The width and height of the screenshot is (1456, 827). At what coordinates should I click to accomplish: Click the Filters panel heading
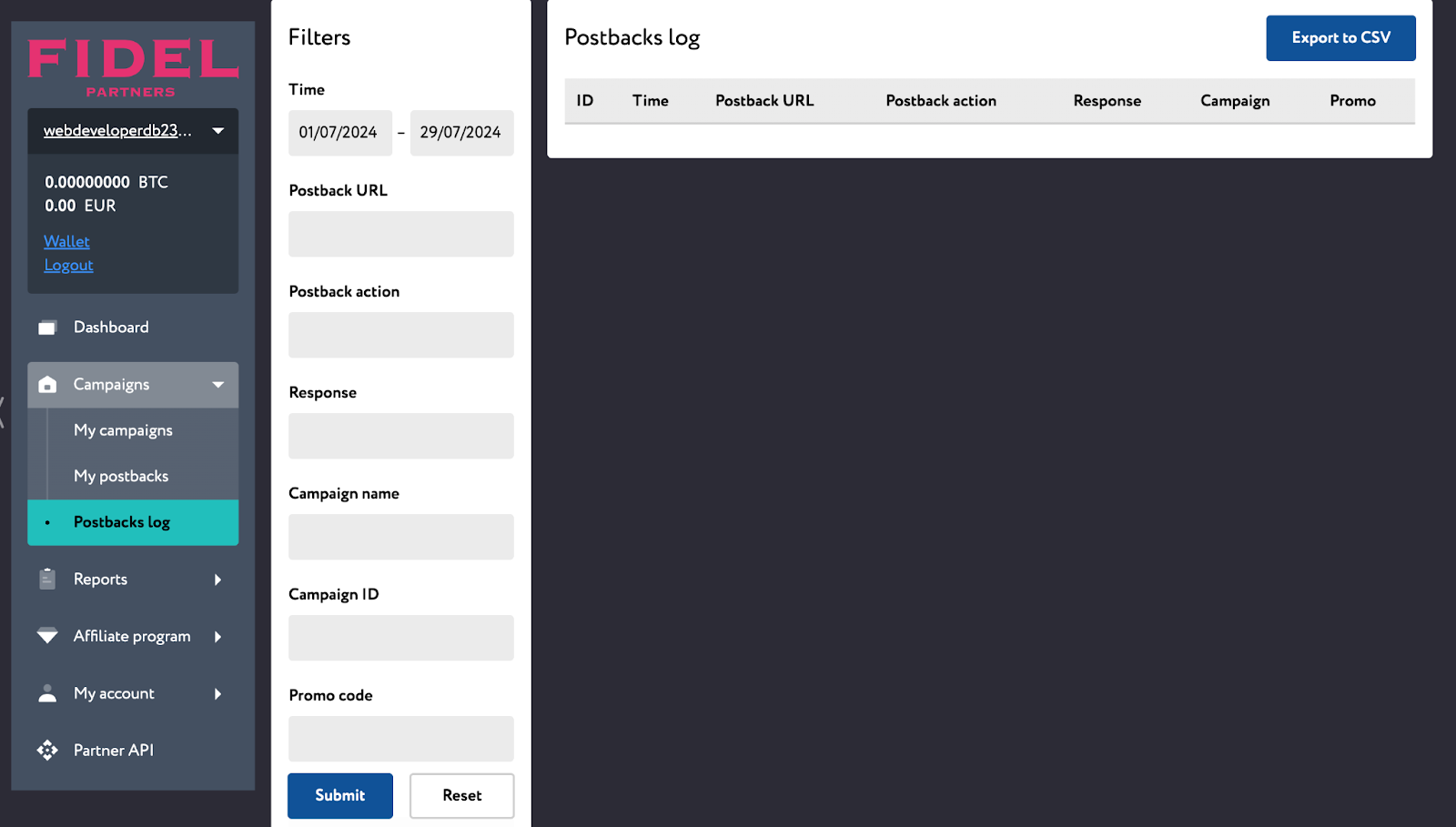pyautogui.click(x=319, y=37)
